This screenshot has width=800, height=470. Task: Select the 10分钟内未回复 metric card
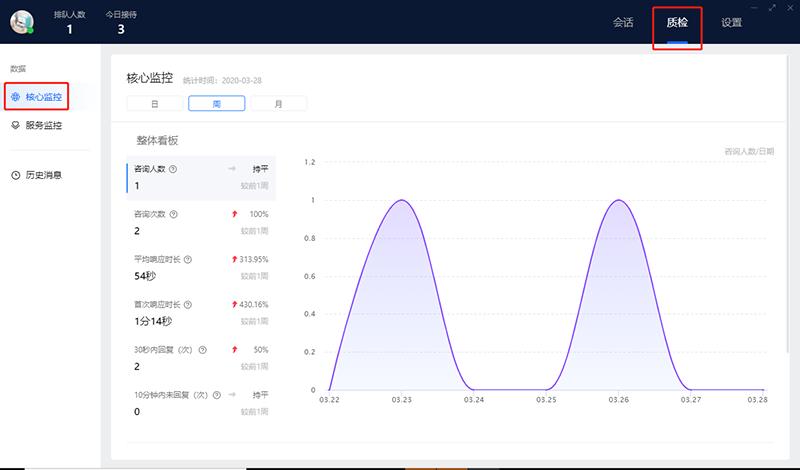point(200,402)
